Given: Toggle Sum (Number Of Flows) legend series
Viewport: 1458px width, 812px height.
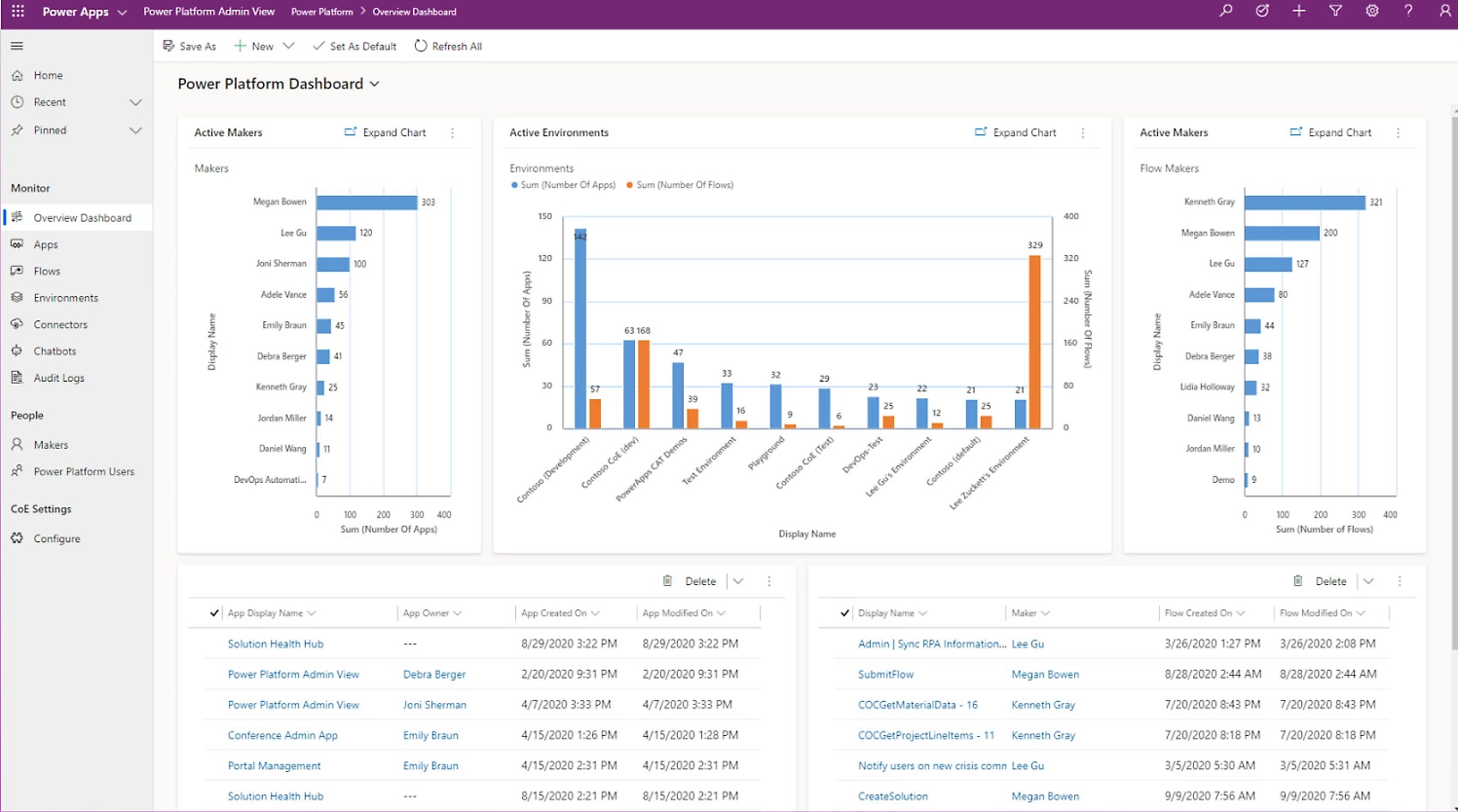Looking at the screenshot, I should tap(680, 185).
